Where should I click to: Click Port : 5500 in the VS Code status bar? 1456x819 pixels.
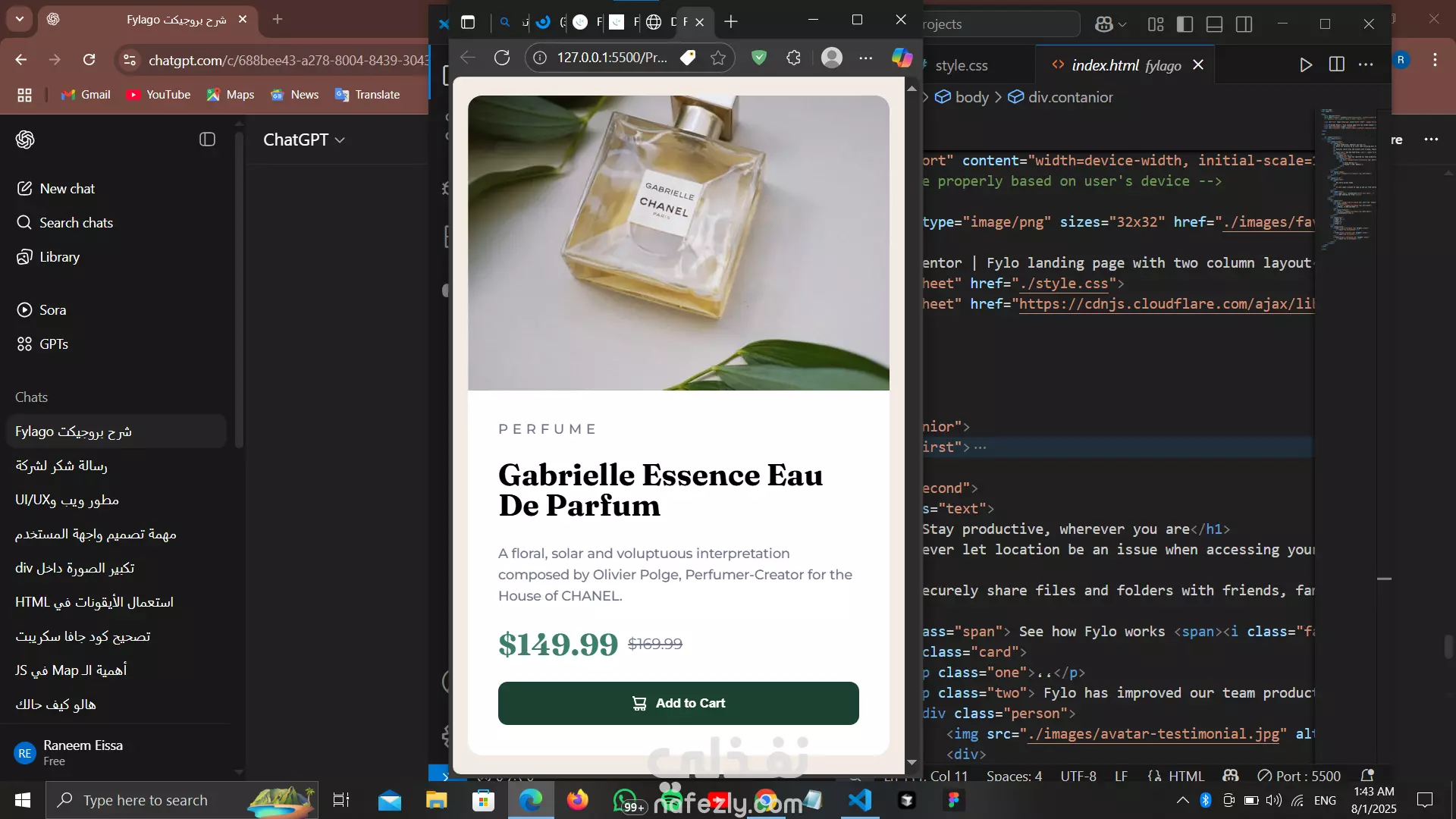[1298, 776]
